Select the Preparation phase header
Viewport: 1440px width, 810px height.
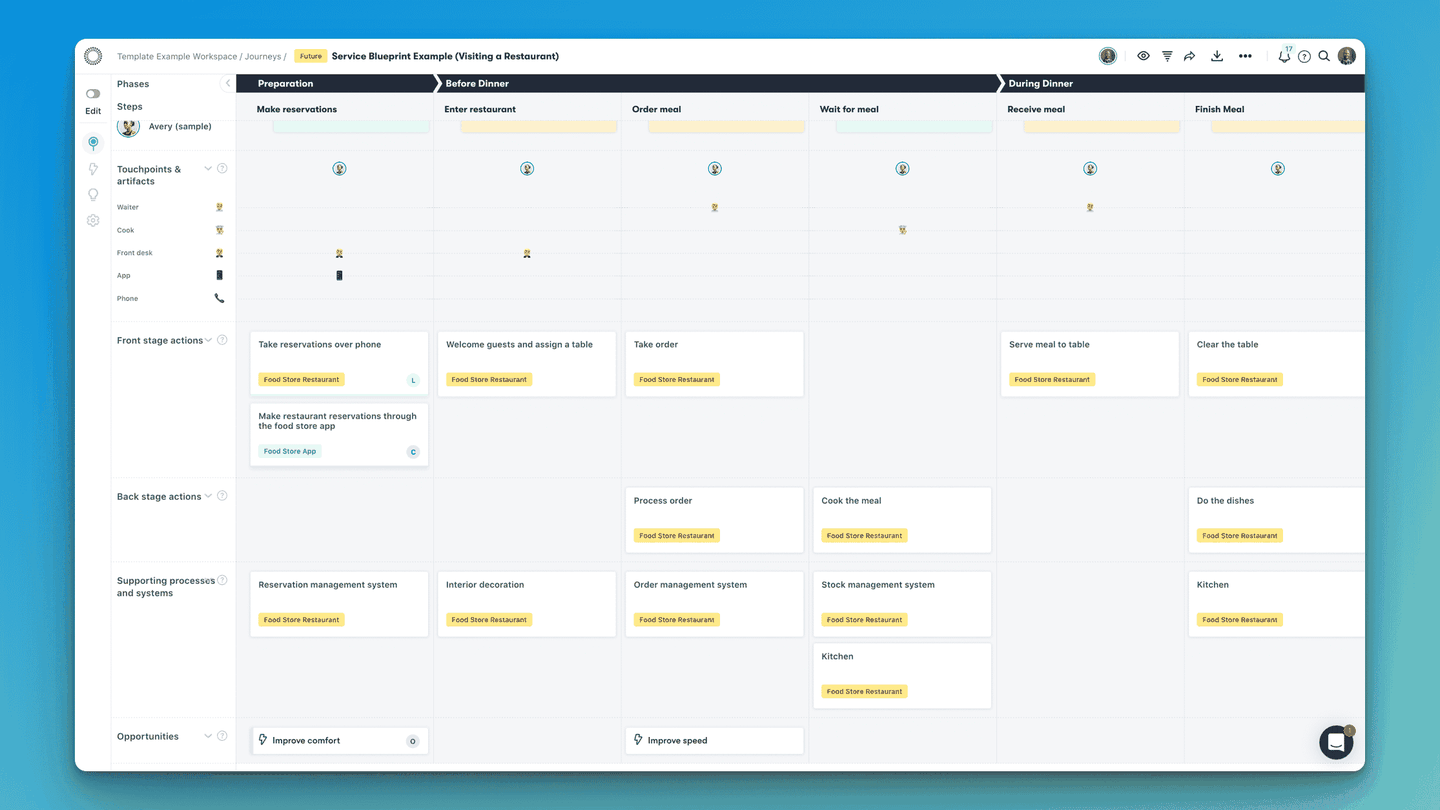click(x=283, y=83)
